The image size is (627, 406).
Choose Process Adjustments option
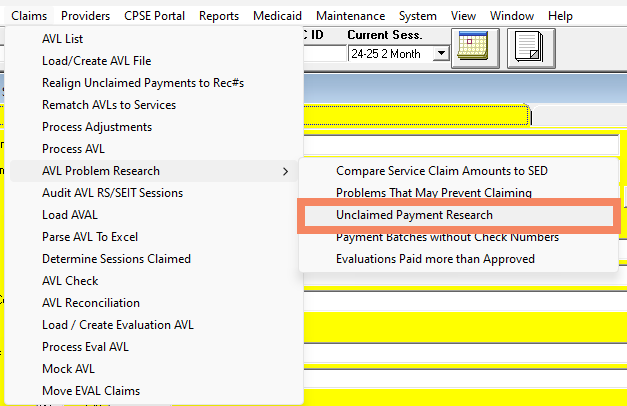point(96,127)
